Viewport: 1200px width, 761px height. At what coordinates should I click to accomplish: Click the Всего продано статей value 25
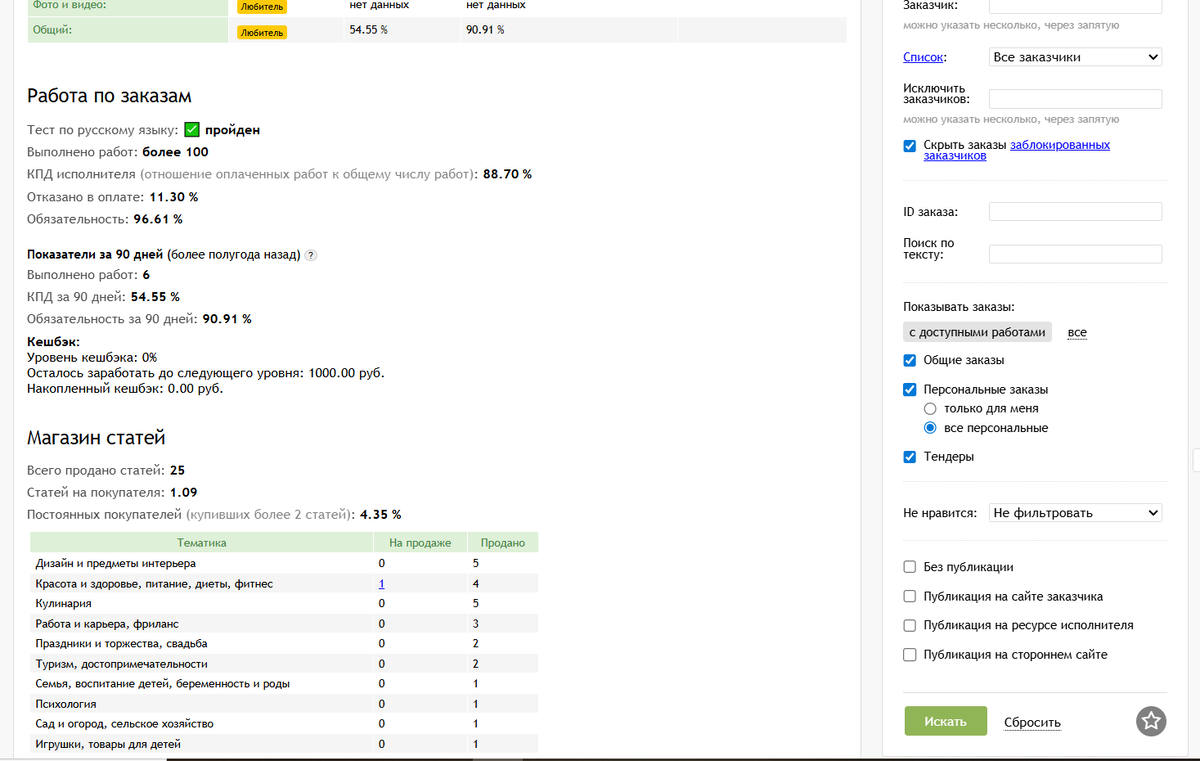(x=177, y=470)
